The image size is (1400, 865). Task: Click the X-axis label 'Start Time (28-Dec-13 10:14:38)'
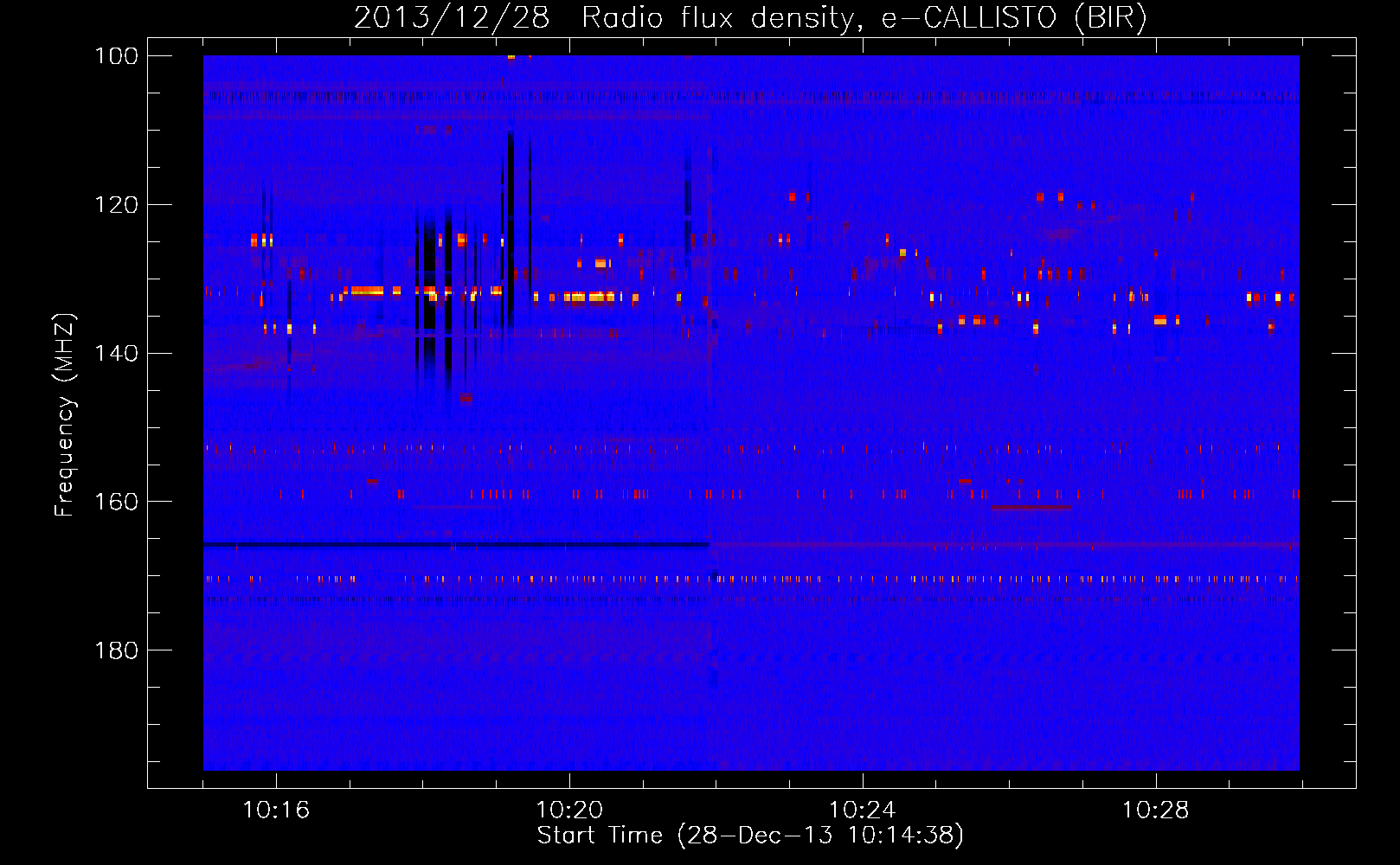click(750, 836)
